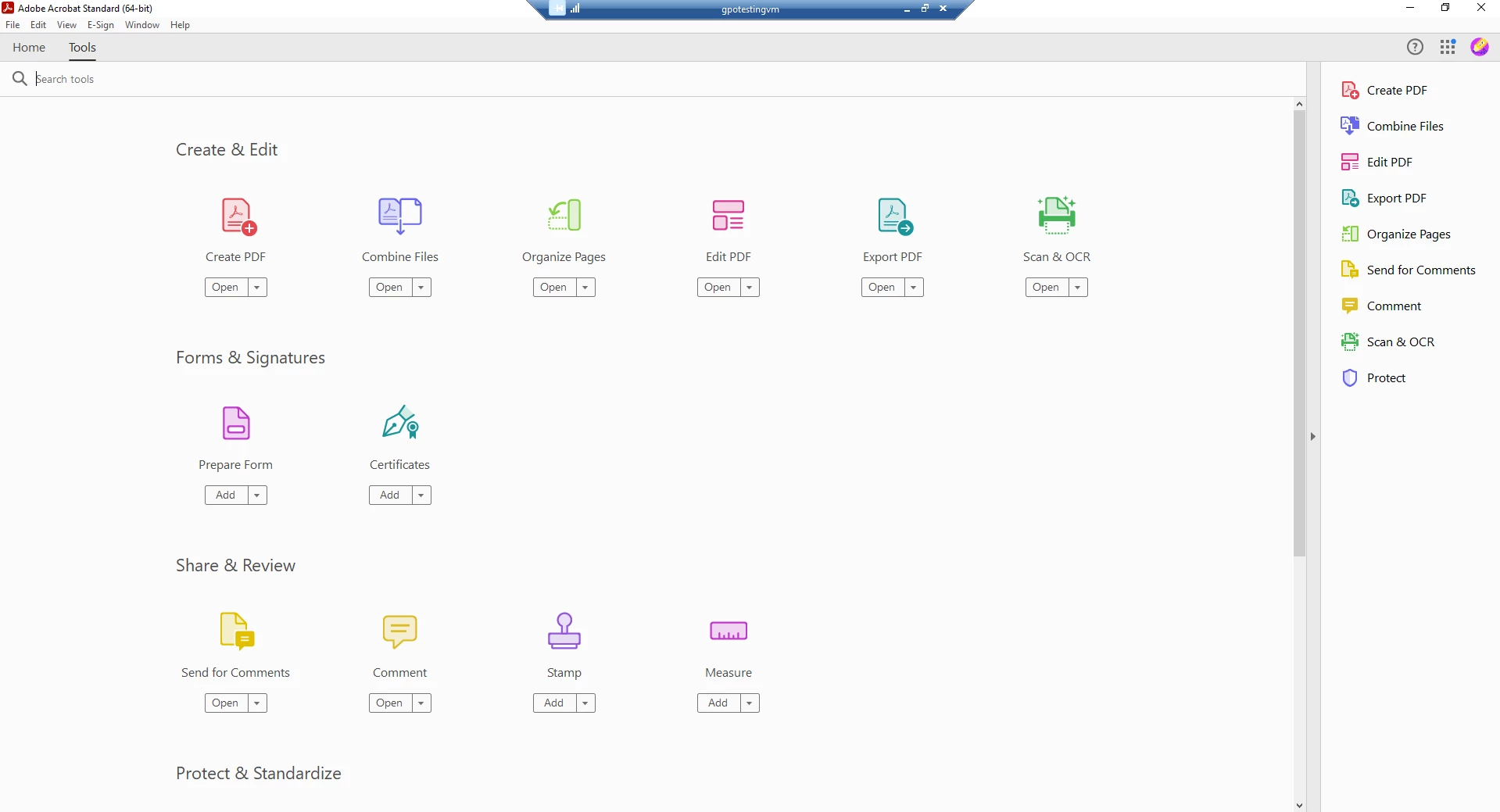Image resolution: width=1500 pixels, height=812 pixels.
Task: Expand the Prepare Form Add dropdown arrow
Action: [257, 495]
